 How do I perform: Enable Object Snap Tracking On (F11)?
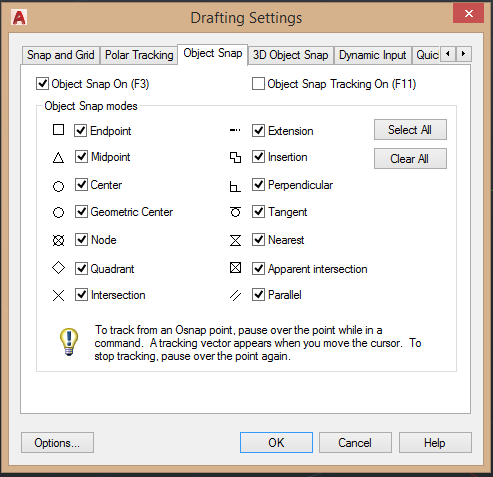click(258, 84)
